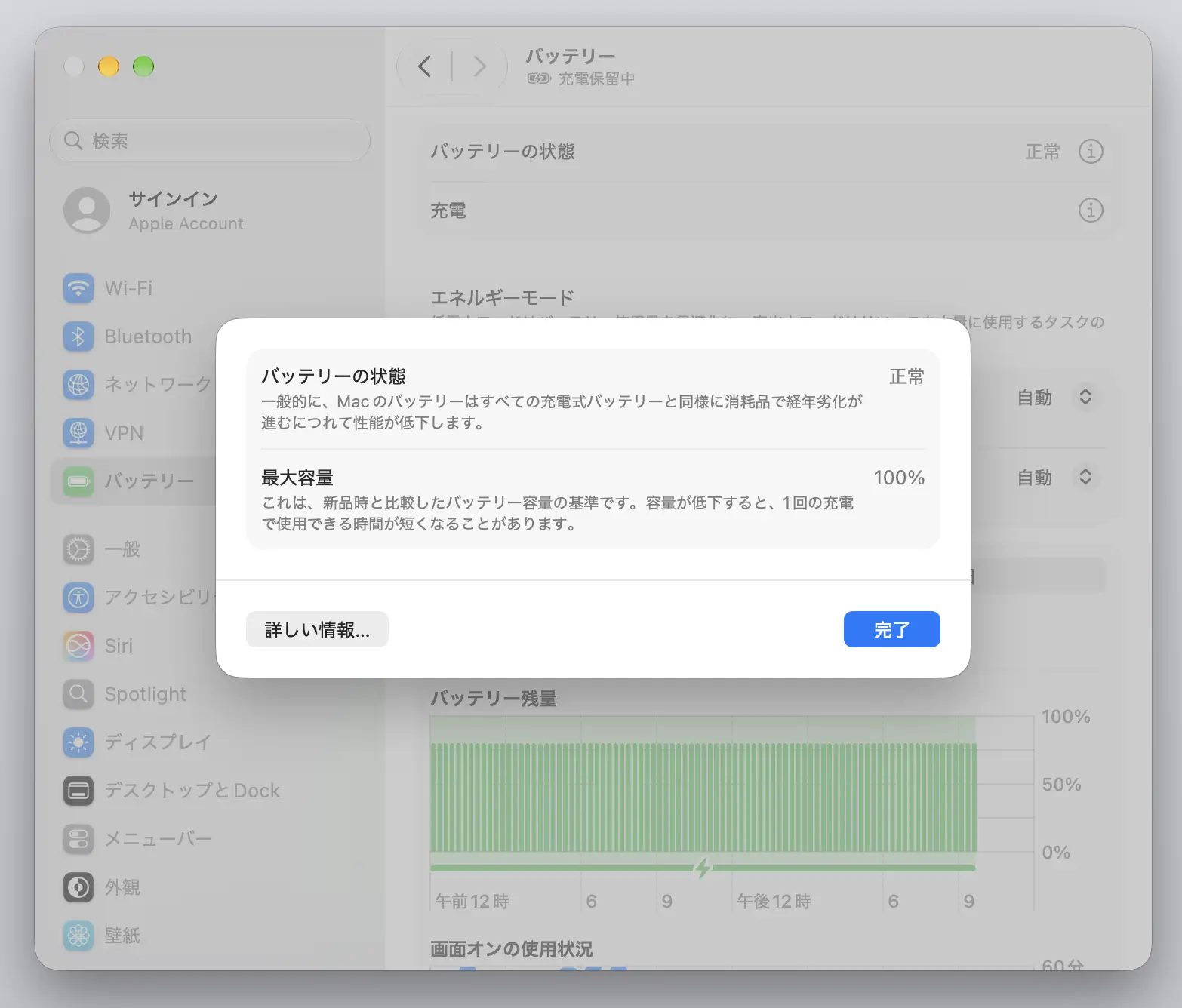The height and width of the screenshot is (1008, 1182).
Task: Click the 画面オンの使用状況 heading
Action: [x=512, y=949]
